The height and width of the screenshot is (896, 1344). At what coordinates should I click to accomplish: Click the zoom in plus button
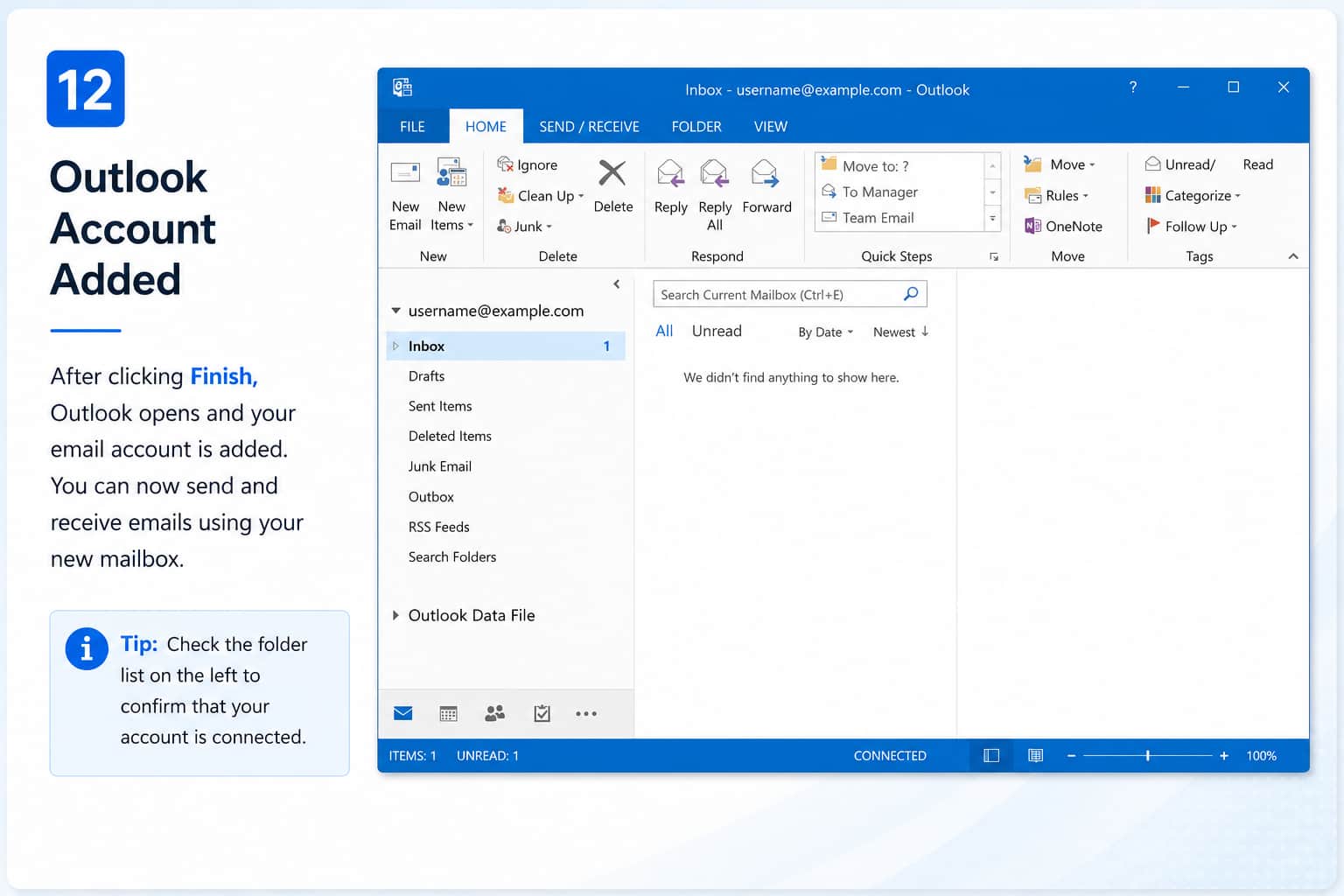(x=1224, y=755)
